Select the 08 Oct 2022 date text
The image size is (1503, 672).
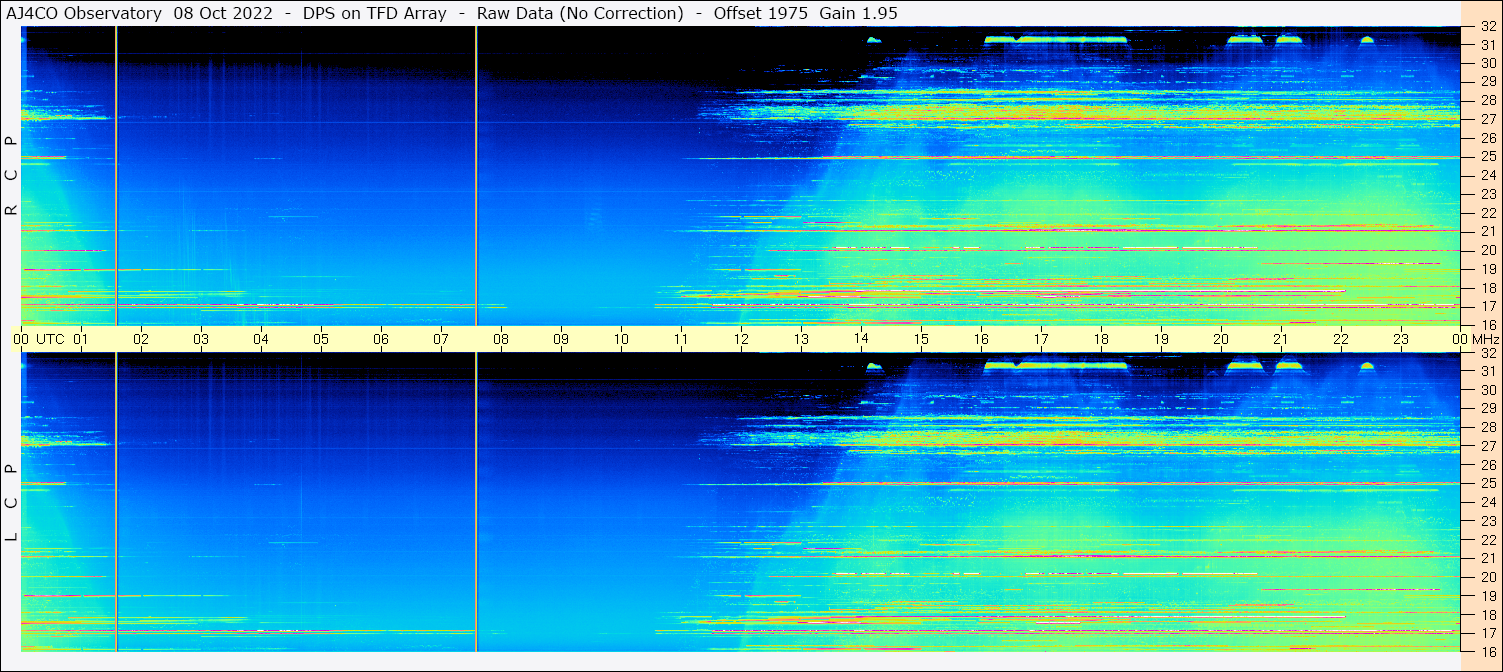point(223,13)
